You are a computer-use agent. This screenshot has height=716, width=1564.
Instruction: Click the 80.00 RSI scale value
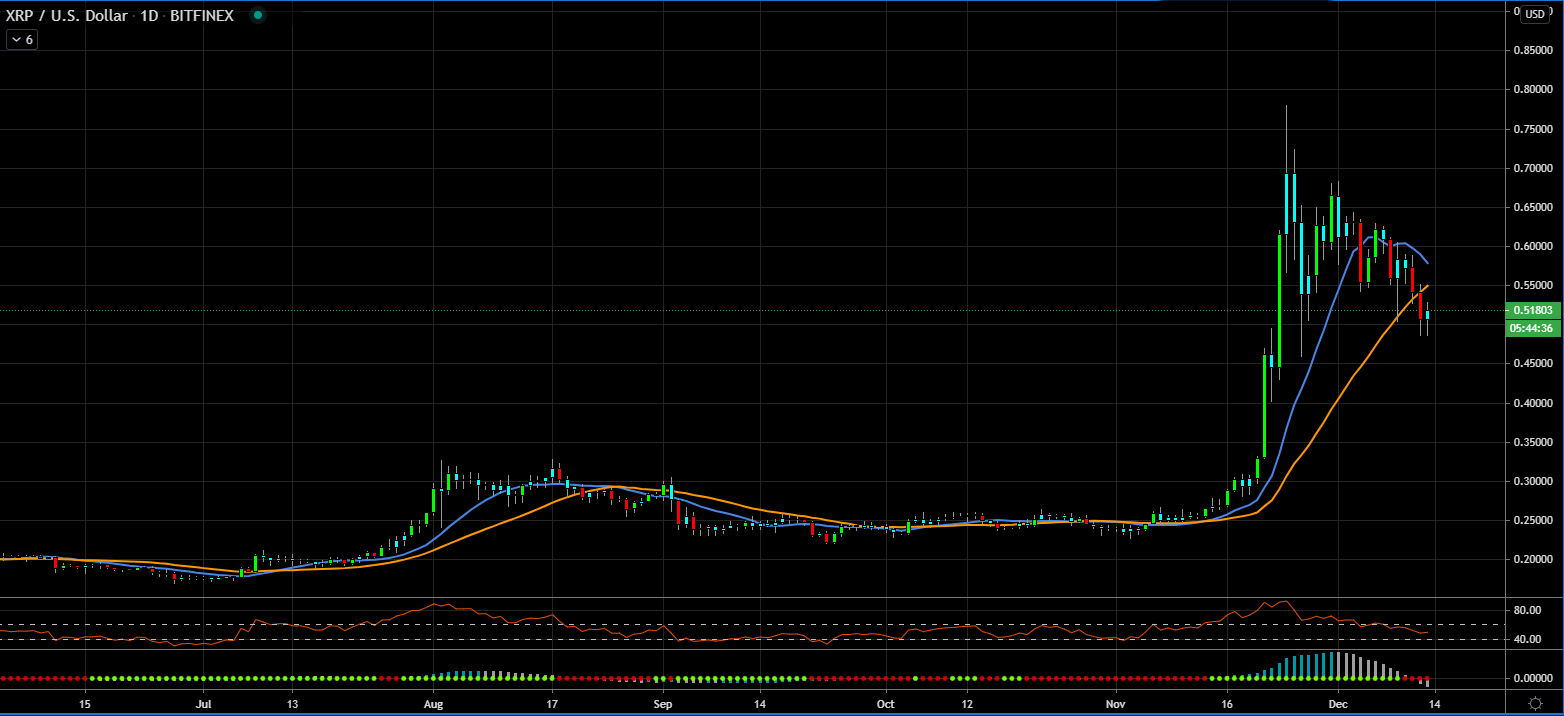(1526, 609)
